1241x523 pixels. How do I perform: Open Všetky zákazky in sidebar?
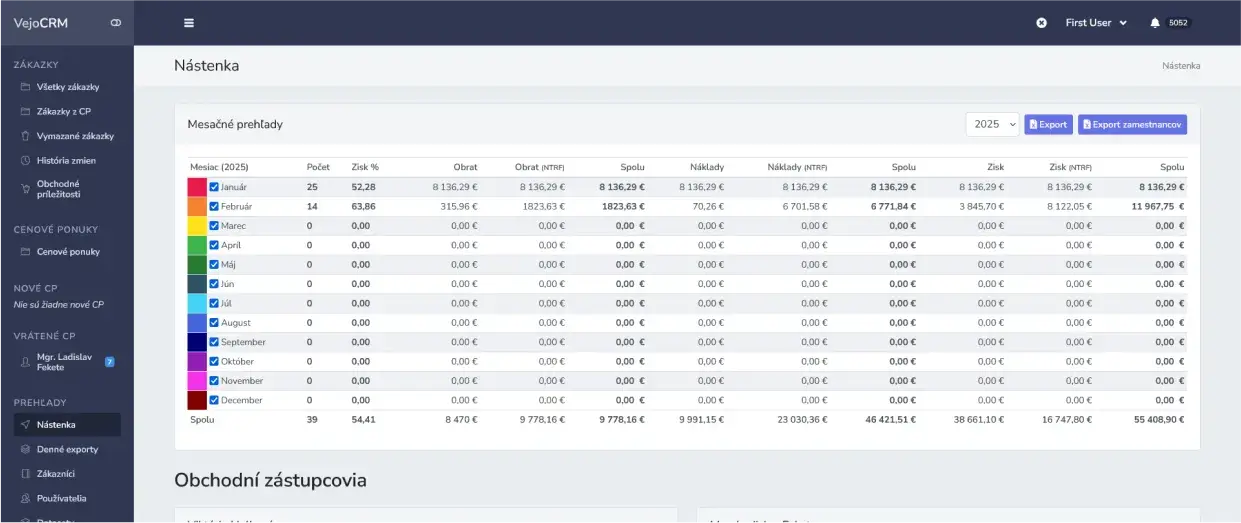click(x=67, y=87)
